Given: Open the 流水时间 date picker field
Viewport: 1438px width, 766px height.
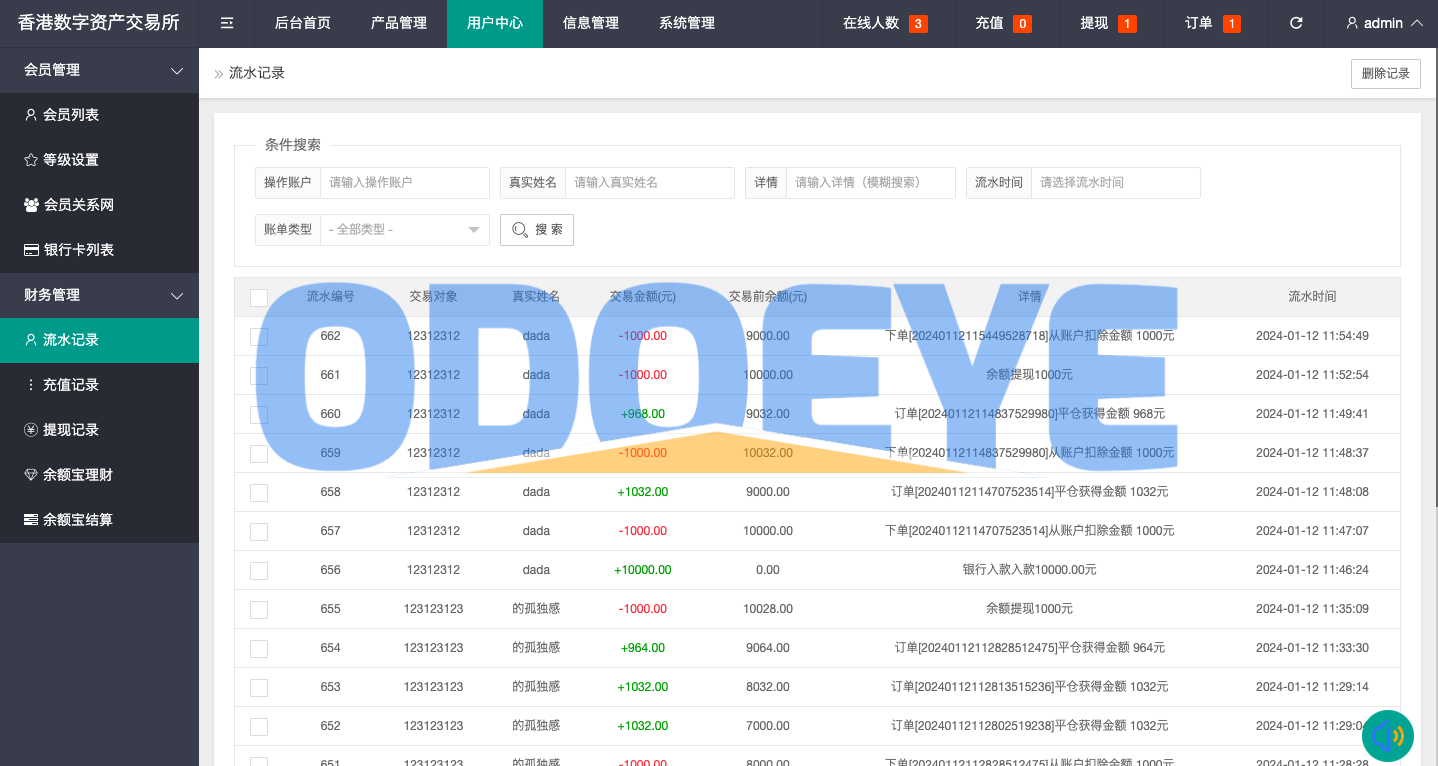Looking at the screenshot, I should pyautogui.click(x=1116, y=183).
